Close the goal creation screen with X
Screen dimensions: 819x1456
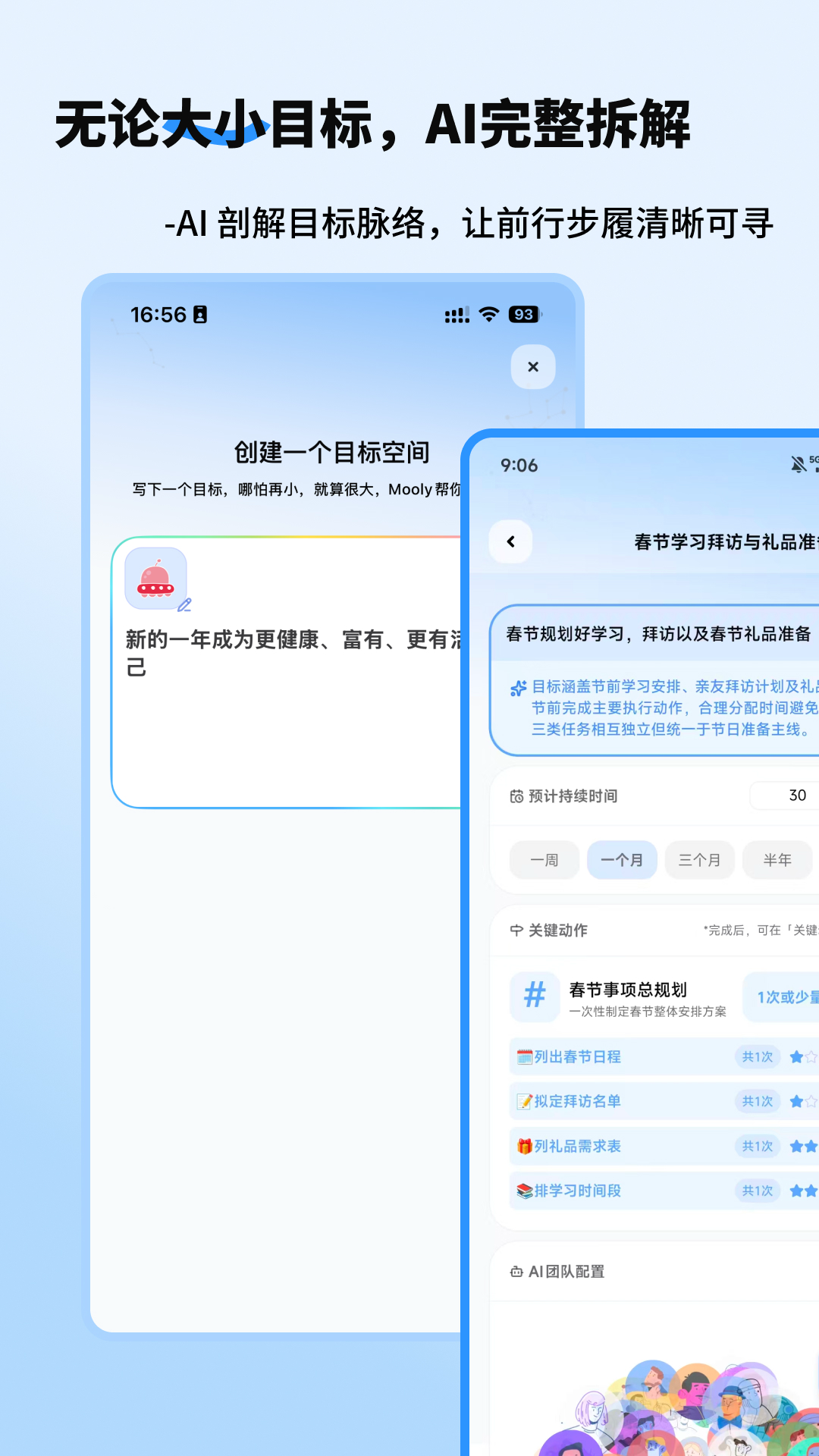(x=533, y=367)
